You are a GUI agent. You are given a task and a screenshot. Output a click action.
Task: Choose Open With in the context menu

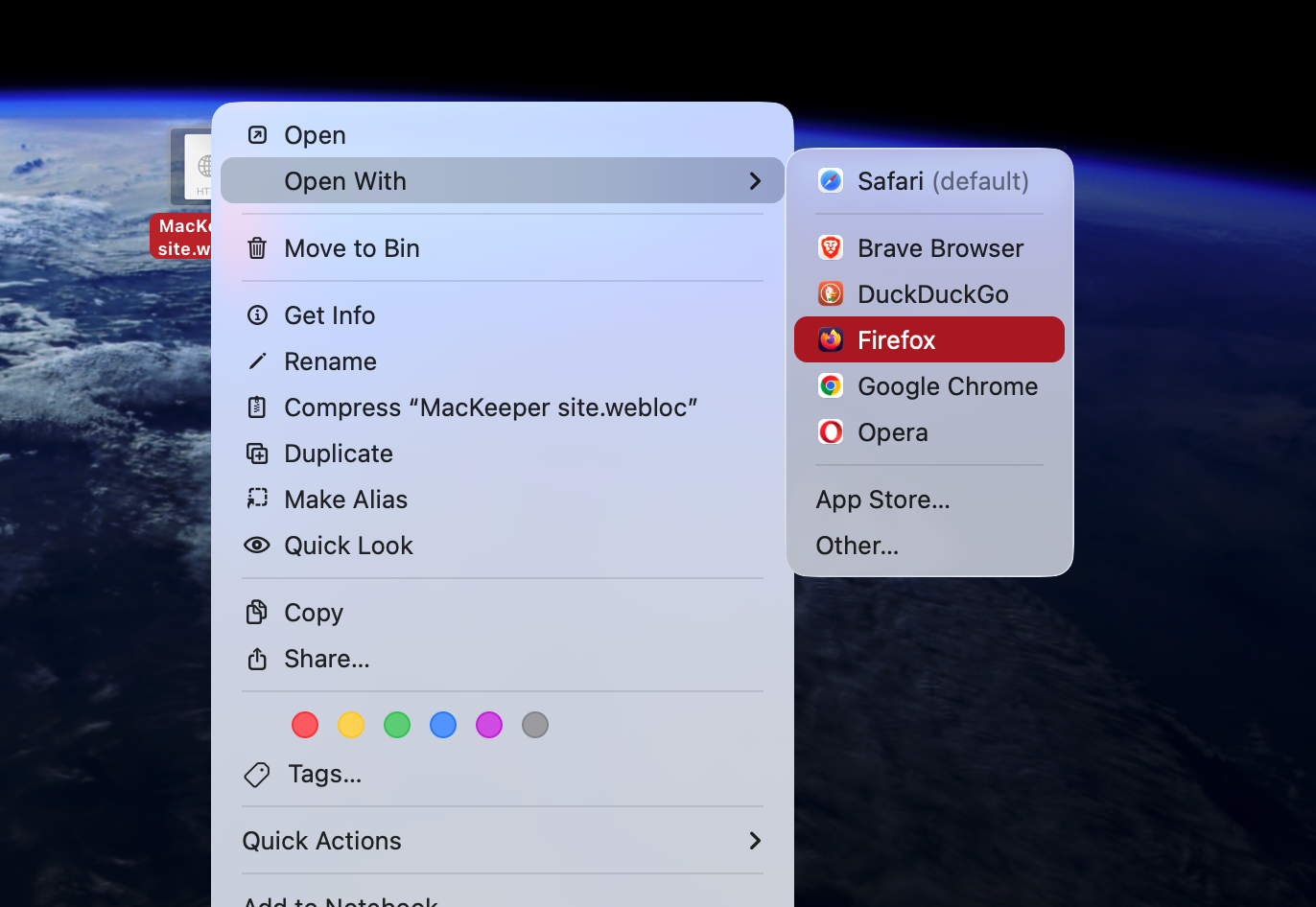(503, 180)
